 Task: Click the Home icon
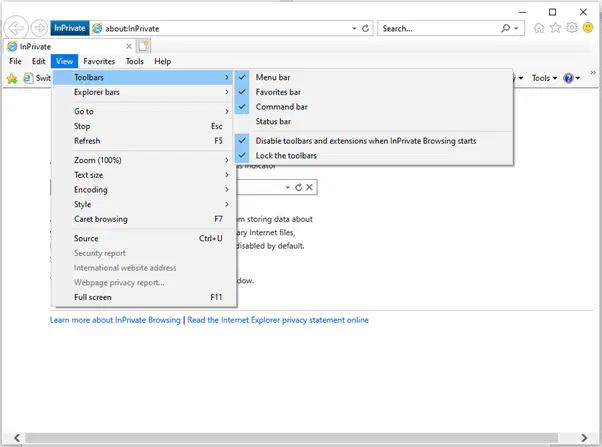tap(539, 28)
